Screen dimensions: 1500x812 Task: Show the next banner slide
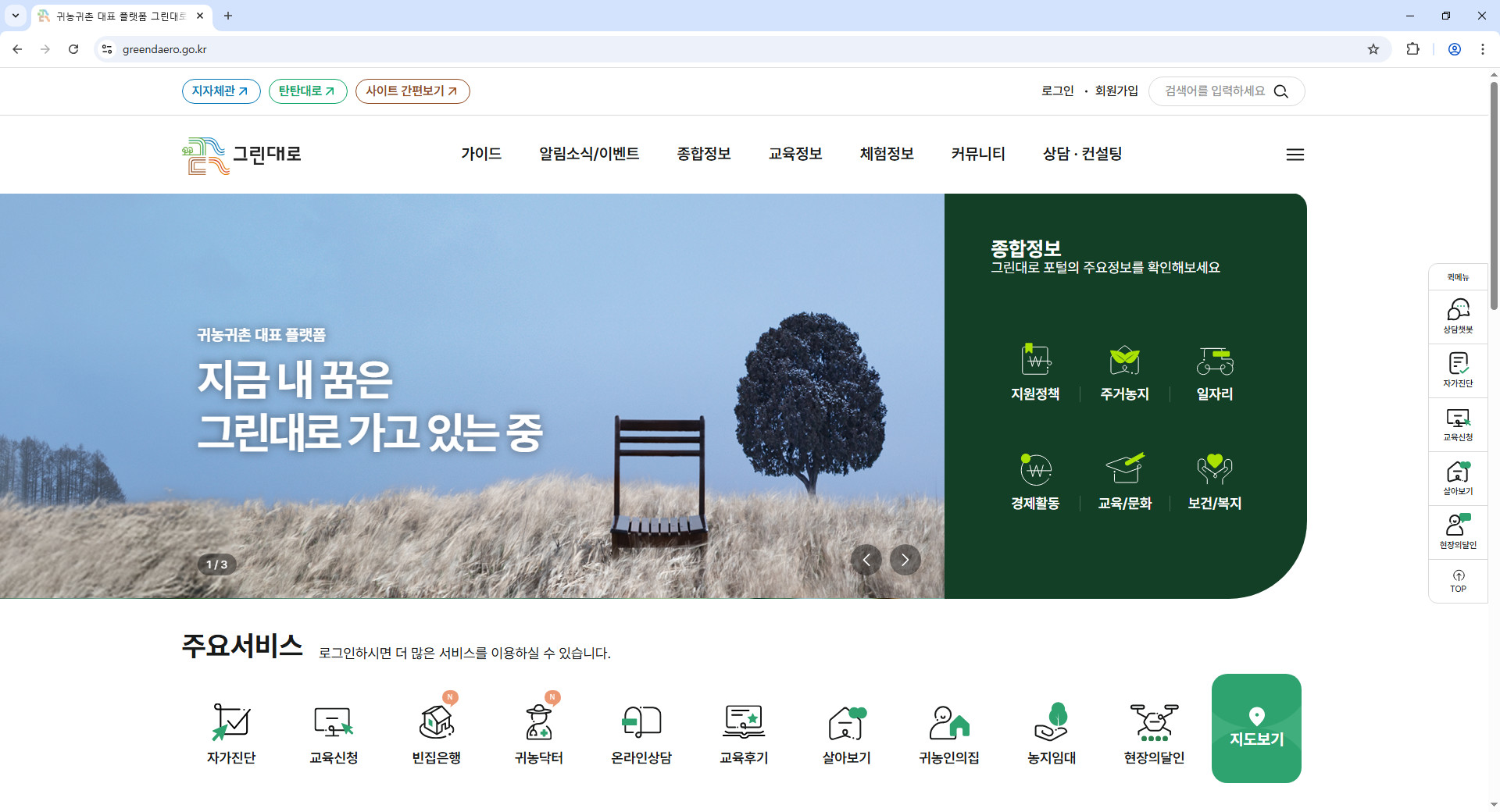pyautogui.click(x=905, y=560)
